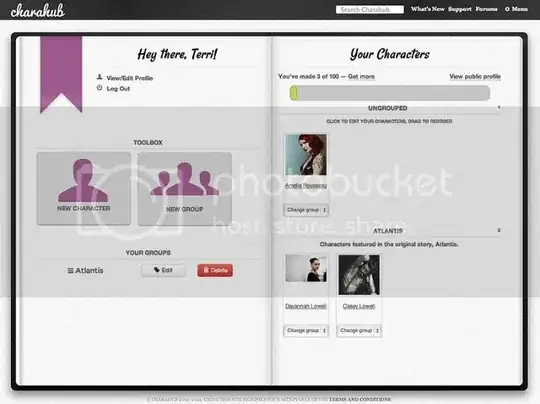Edit the Atlantis group
Image resolution: width=540 pixels, height=404 pixels.
[163, 270]
